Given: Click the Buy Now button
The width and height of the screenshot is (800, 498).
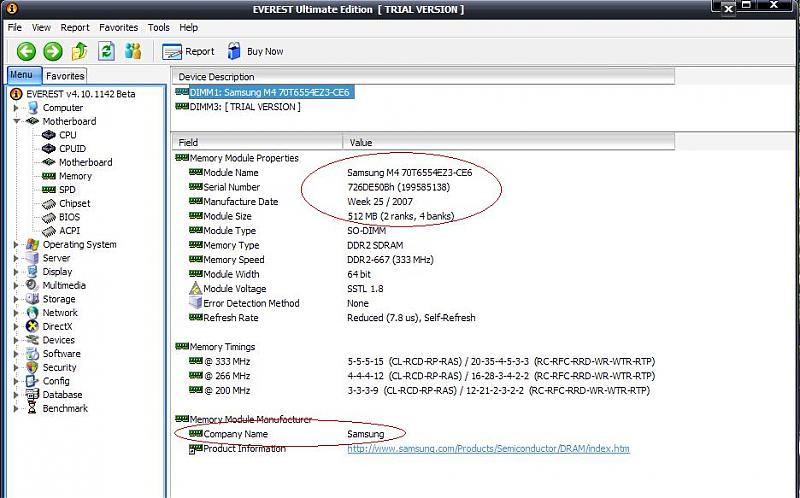Looking at the screenshot, I should (x=255, y=51).
